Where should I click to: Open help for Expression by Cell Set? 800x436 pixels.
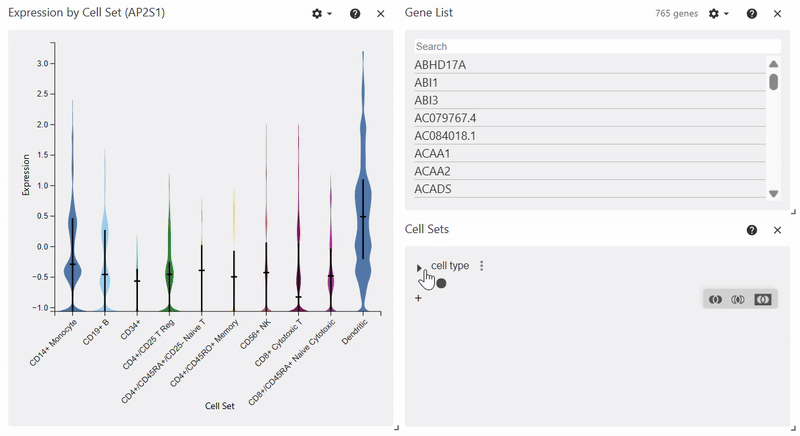click(355, 14)
